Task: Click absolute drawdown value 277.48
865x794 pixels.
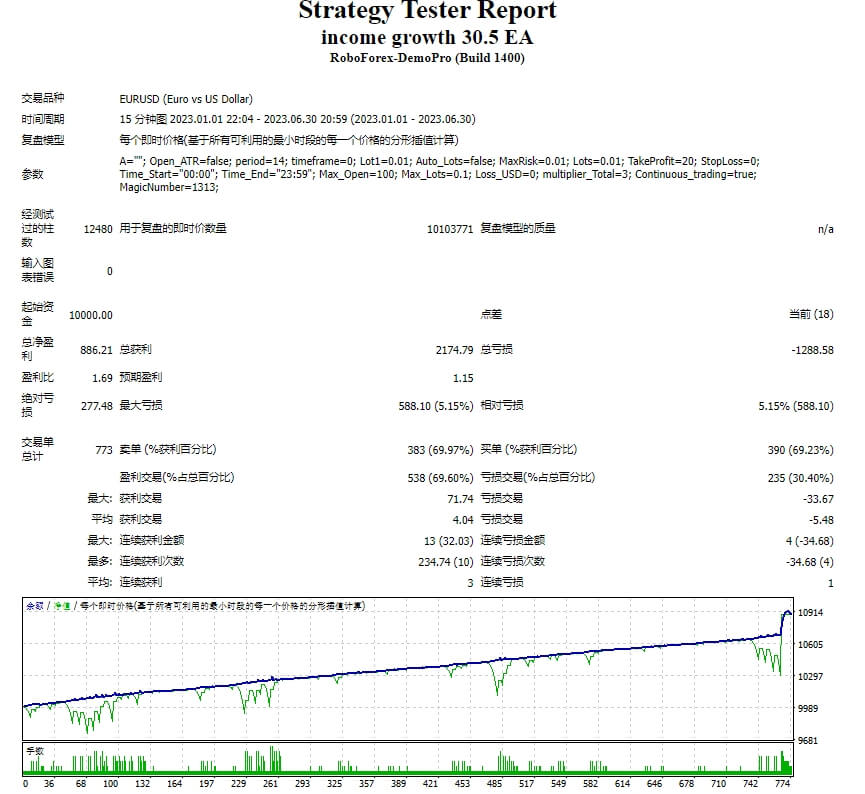Action: pos(97,406)
